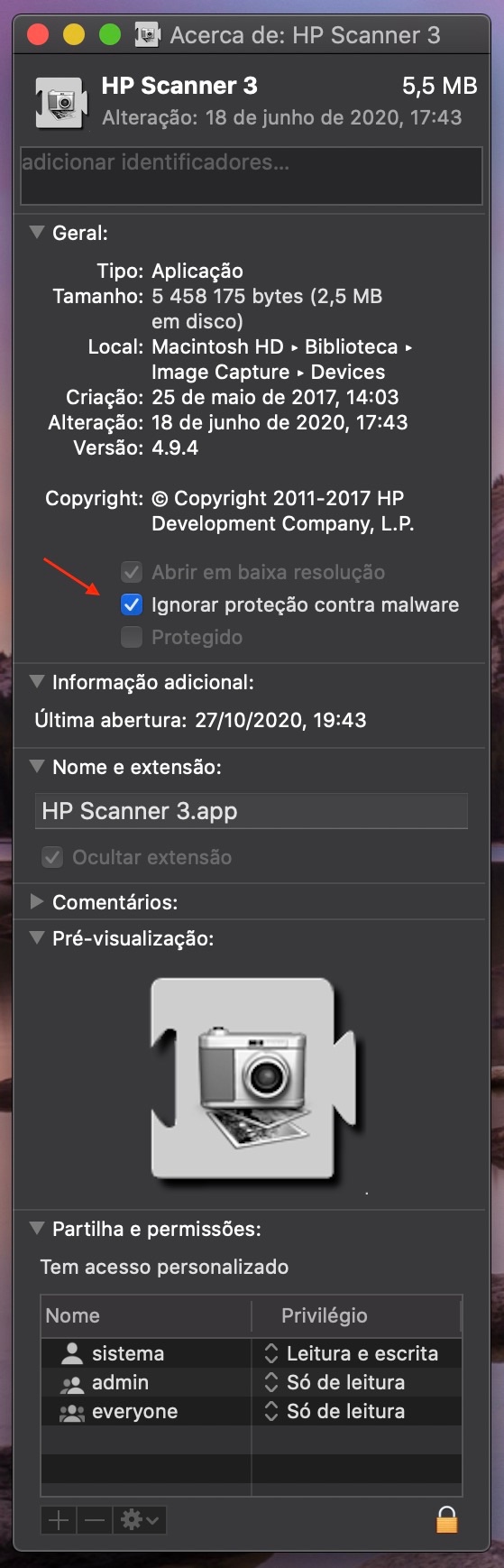The width and height of the screenshot is (504, 1568).
Task: Select the everyone group icon
Action: click(71, 1412)
